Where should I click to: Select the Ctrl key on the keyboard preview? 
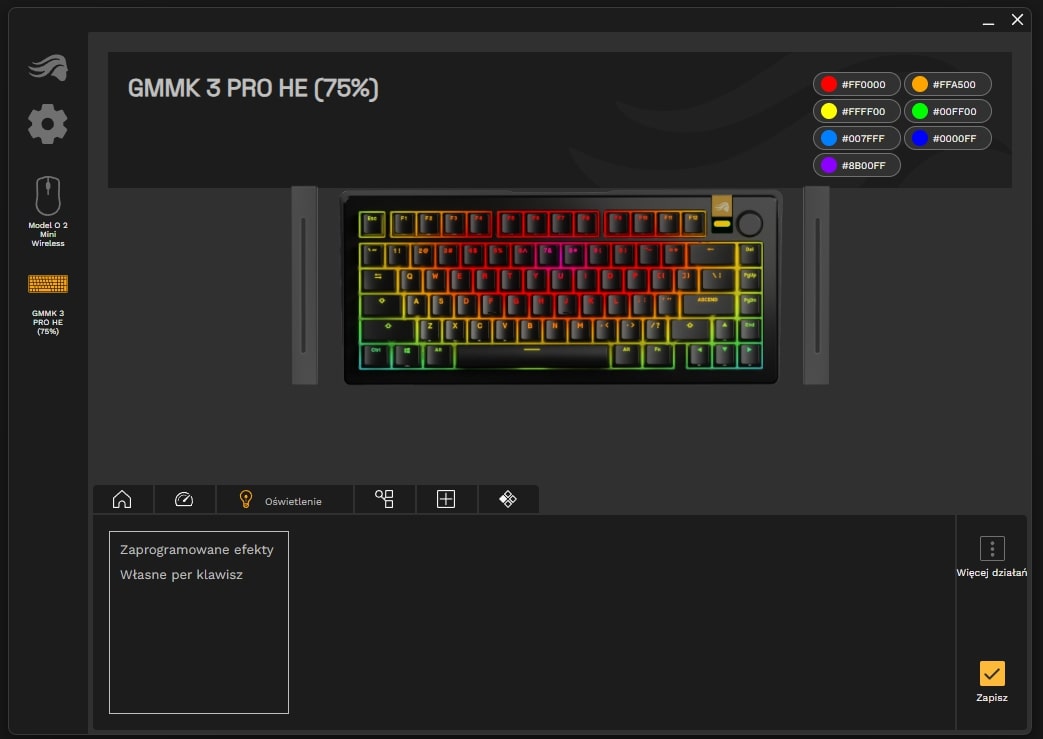click(375, 355)
